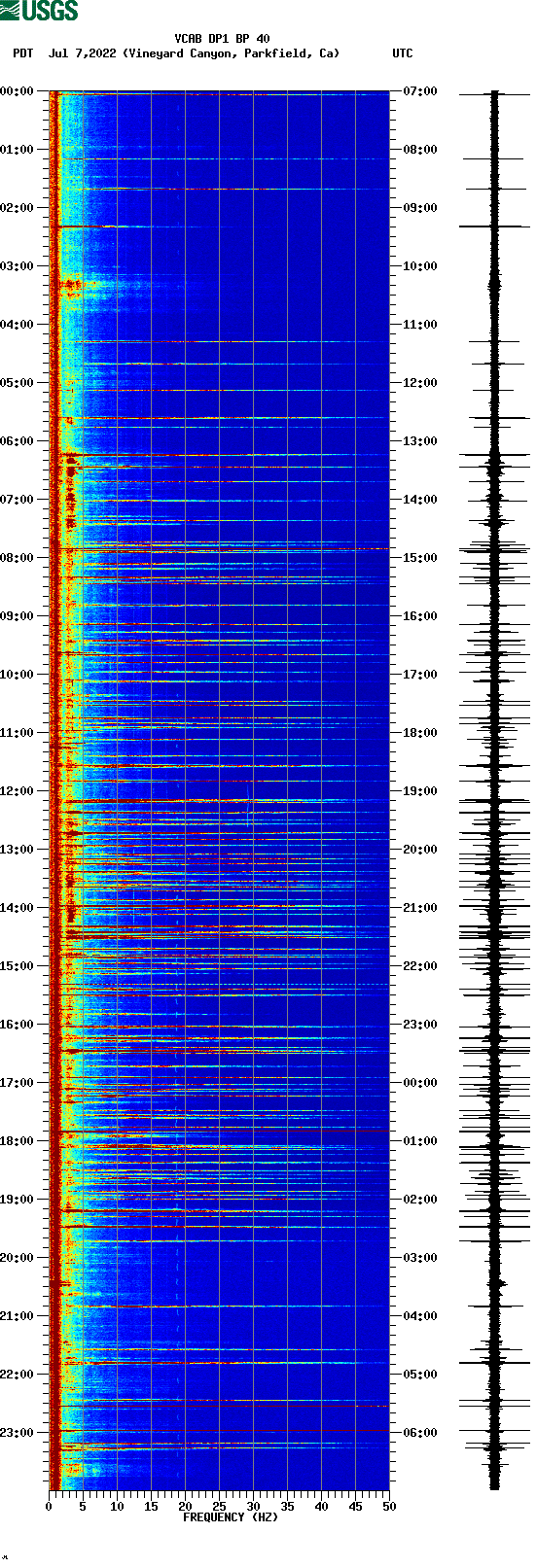
Task: Click the 08:00 UTC label on right axis
Action: (x=420, y=150)
